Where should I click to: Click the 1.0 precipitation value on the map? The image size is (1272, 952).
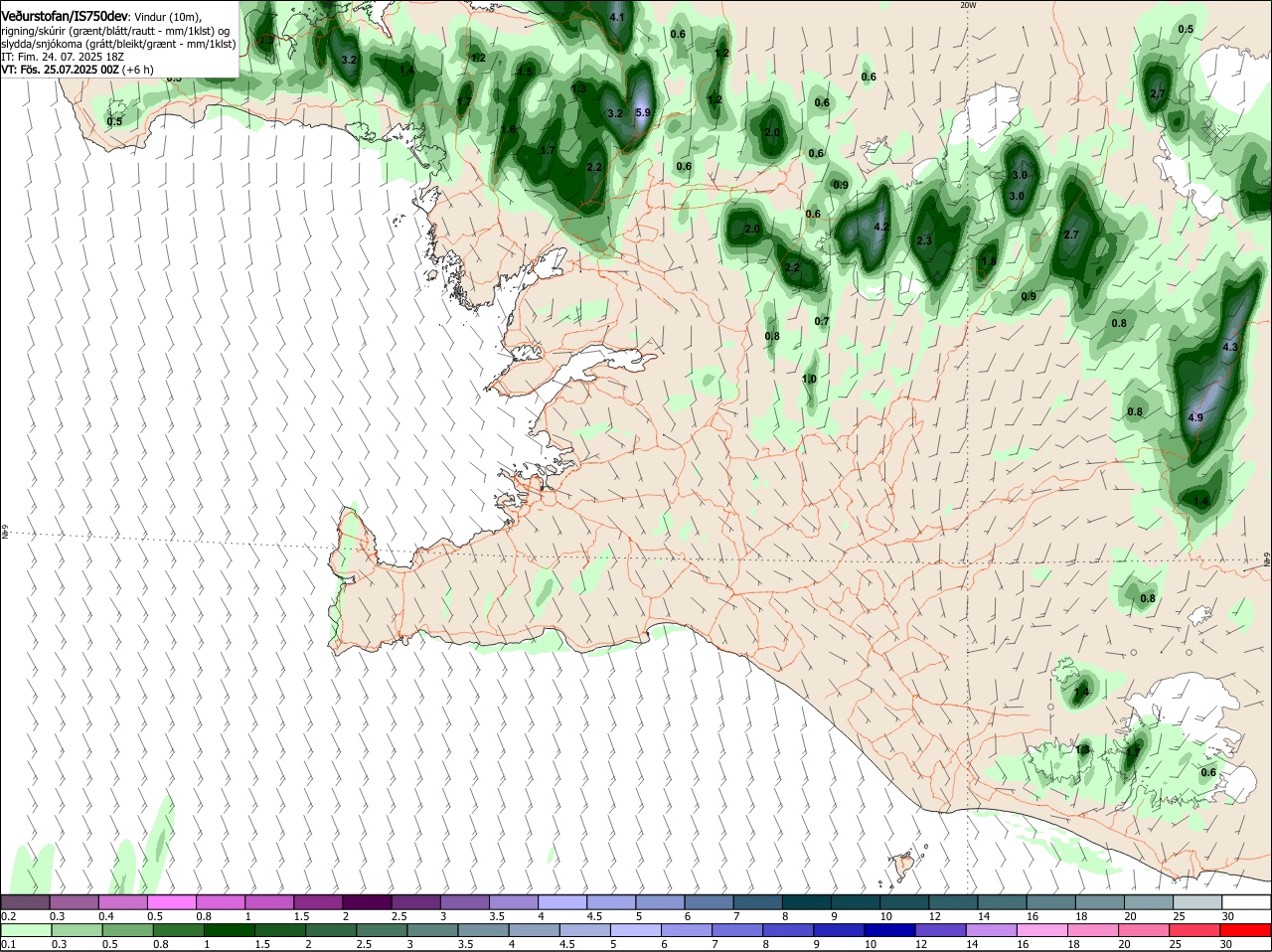[x=809, y=379]
